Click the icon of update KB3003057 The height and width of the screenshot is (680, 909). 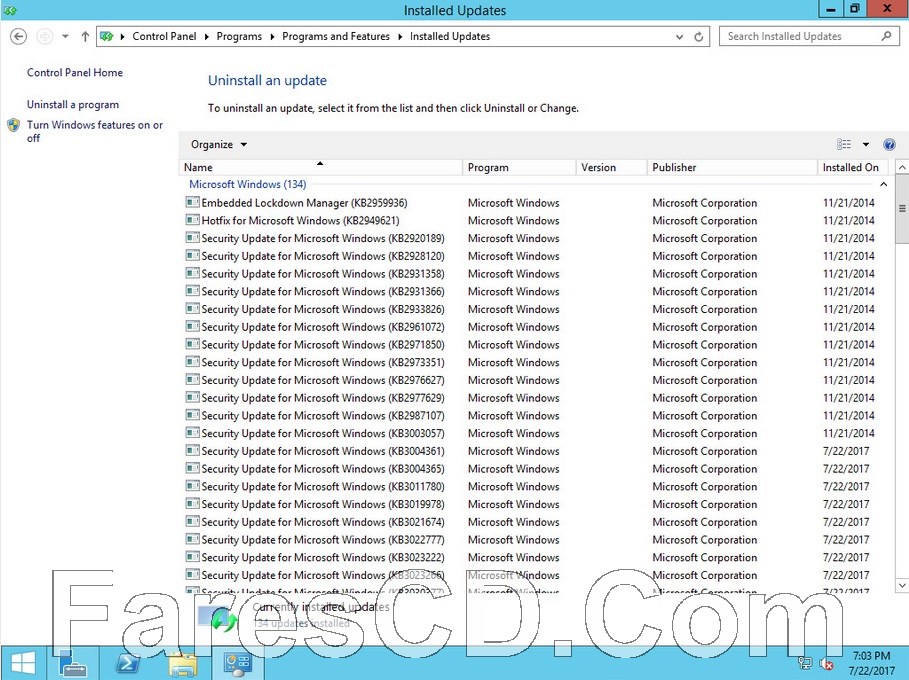(x=192, y=432)
